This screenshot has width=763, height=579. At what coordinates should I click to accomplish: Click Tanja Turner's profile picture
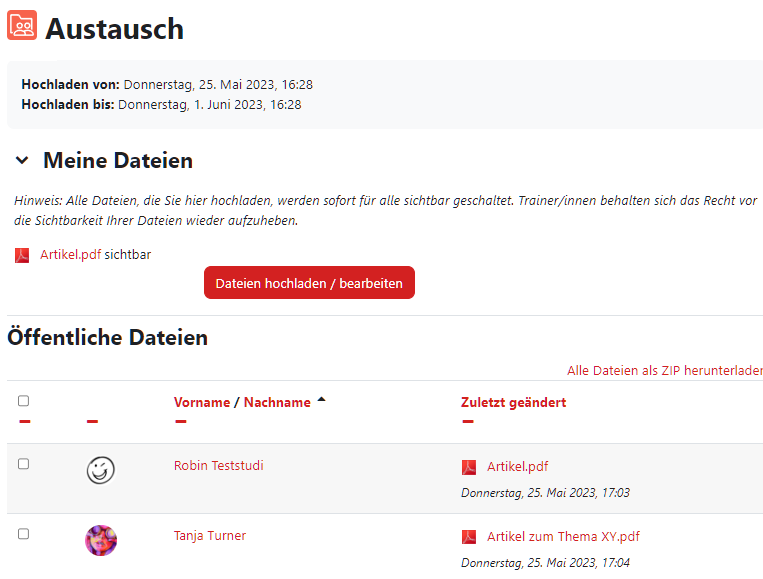pyautogui.click(x=101, y=540)
